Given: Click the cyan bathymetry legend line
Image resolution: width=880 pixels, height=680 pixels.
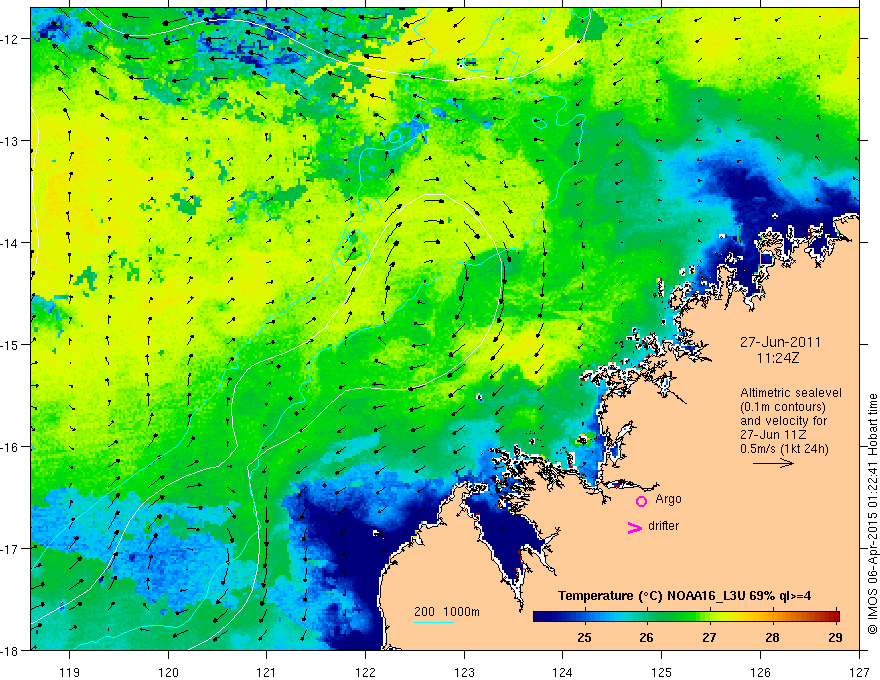Looking at the screenshot, I should pos(433,622).
